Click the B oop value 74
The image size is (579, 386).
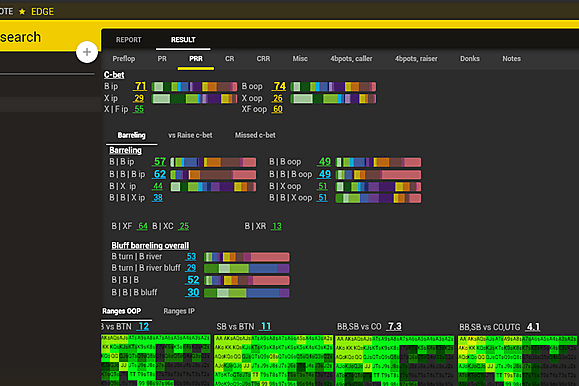pos(279,86)
